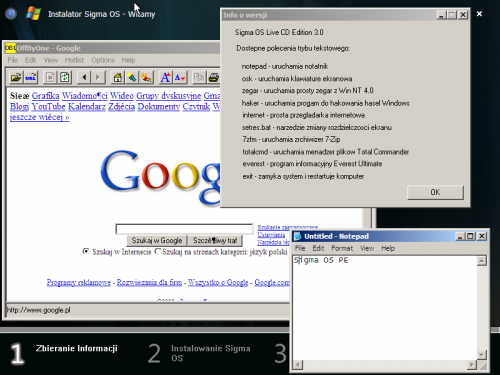Select 'Szukaj w Internecie' radio button
500x375 pixels.
pyautogui.click(x=86, y=251)
